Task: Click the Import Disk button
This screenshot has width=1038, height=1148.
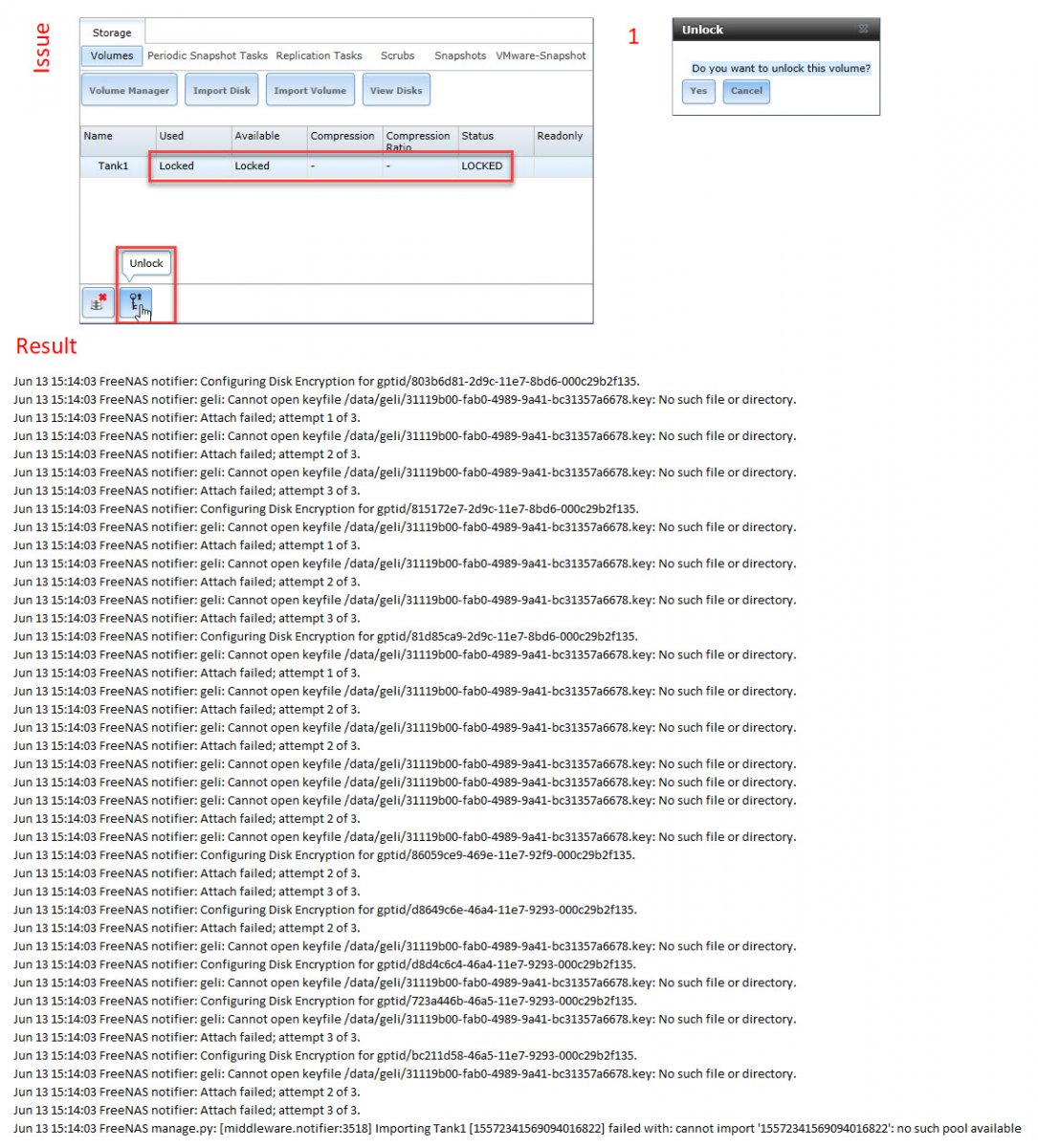Action: coord(221,90)
